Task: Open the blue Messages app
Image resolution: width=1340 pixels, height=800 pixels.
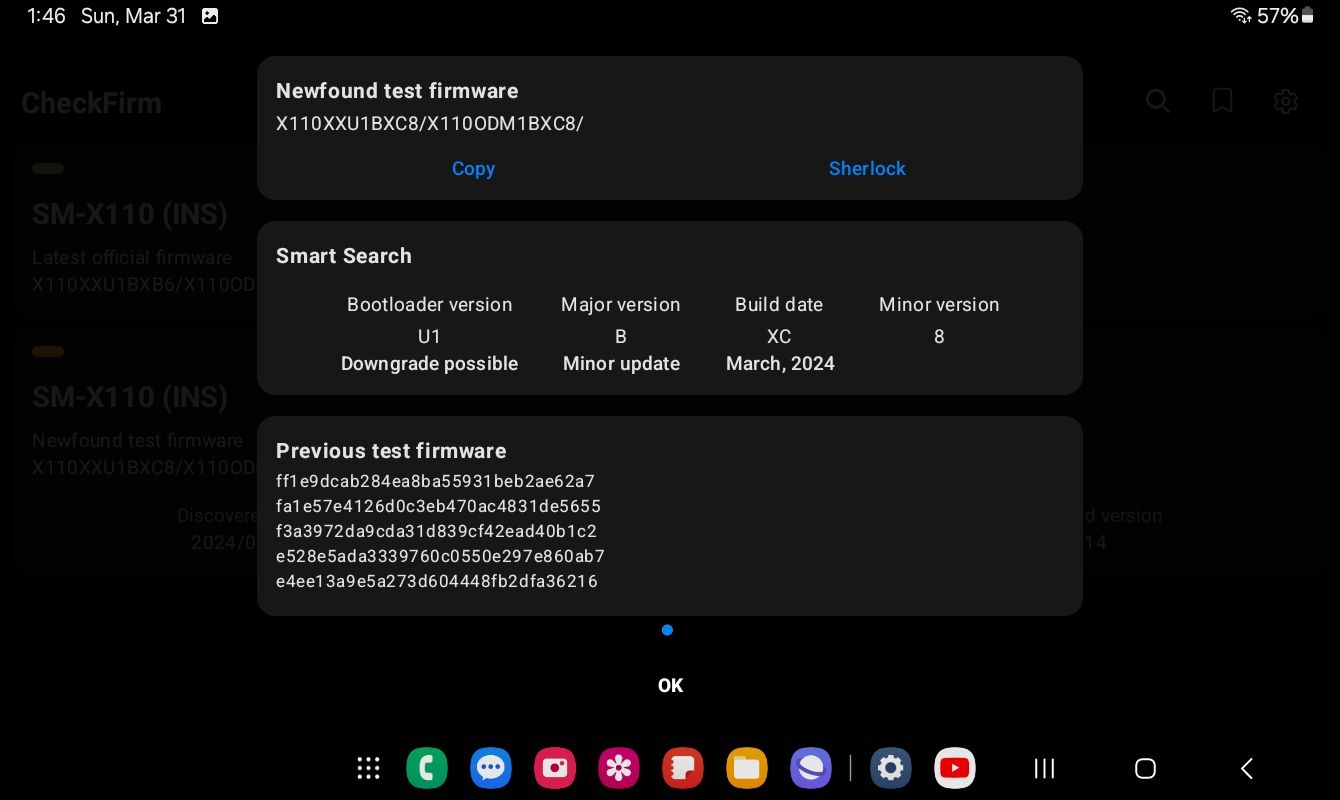Action: tap(491, 768)
